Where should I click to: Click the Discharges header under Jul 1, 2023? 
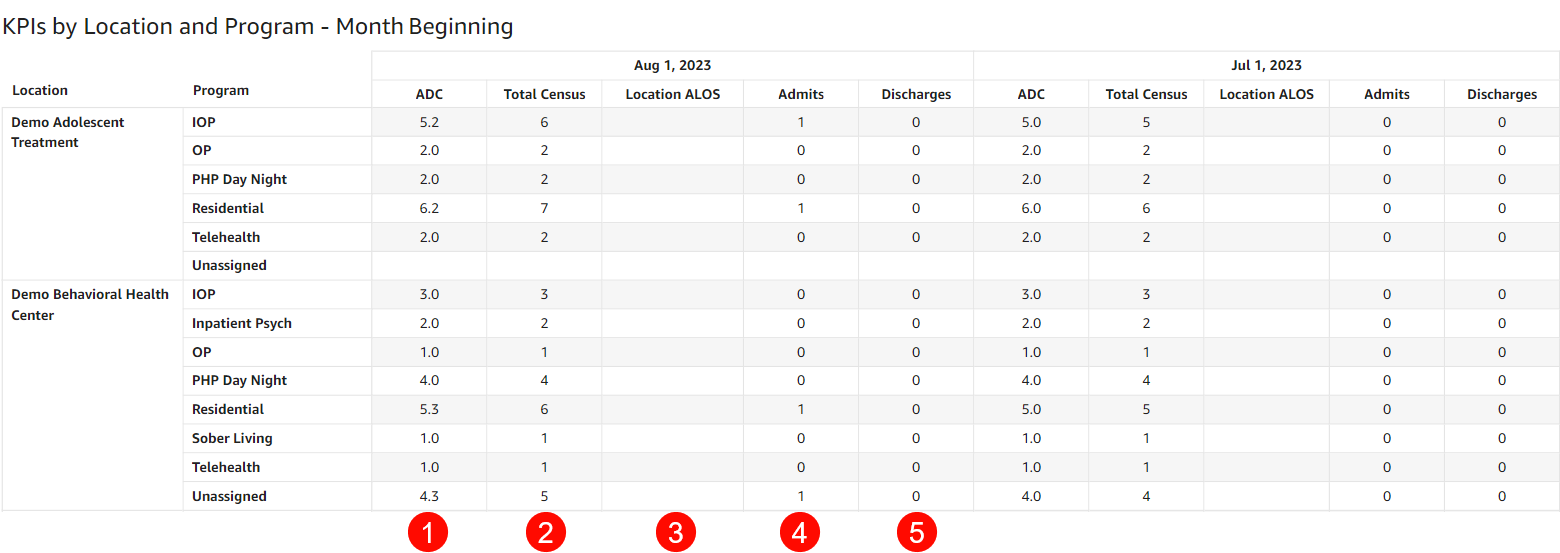[x=1501, y=94]
